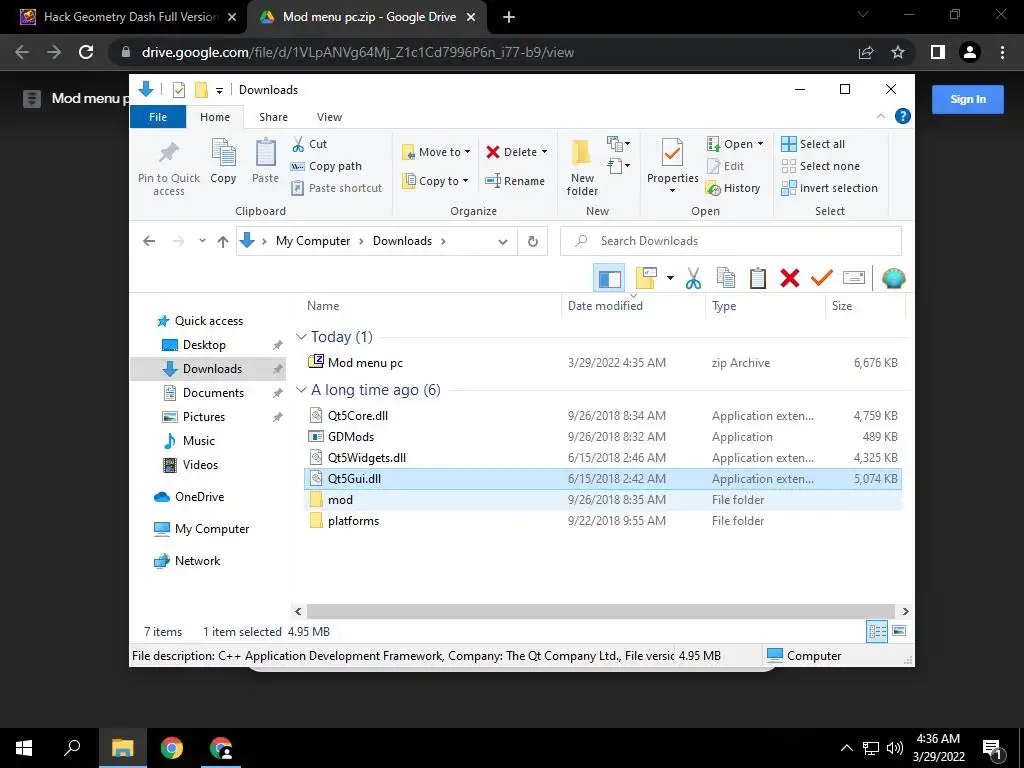
Task: Click the orange checkmark properties icon
Action: [822, 278]
